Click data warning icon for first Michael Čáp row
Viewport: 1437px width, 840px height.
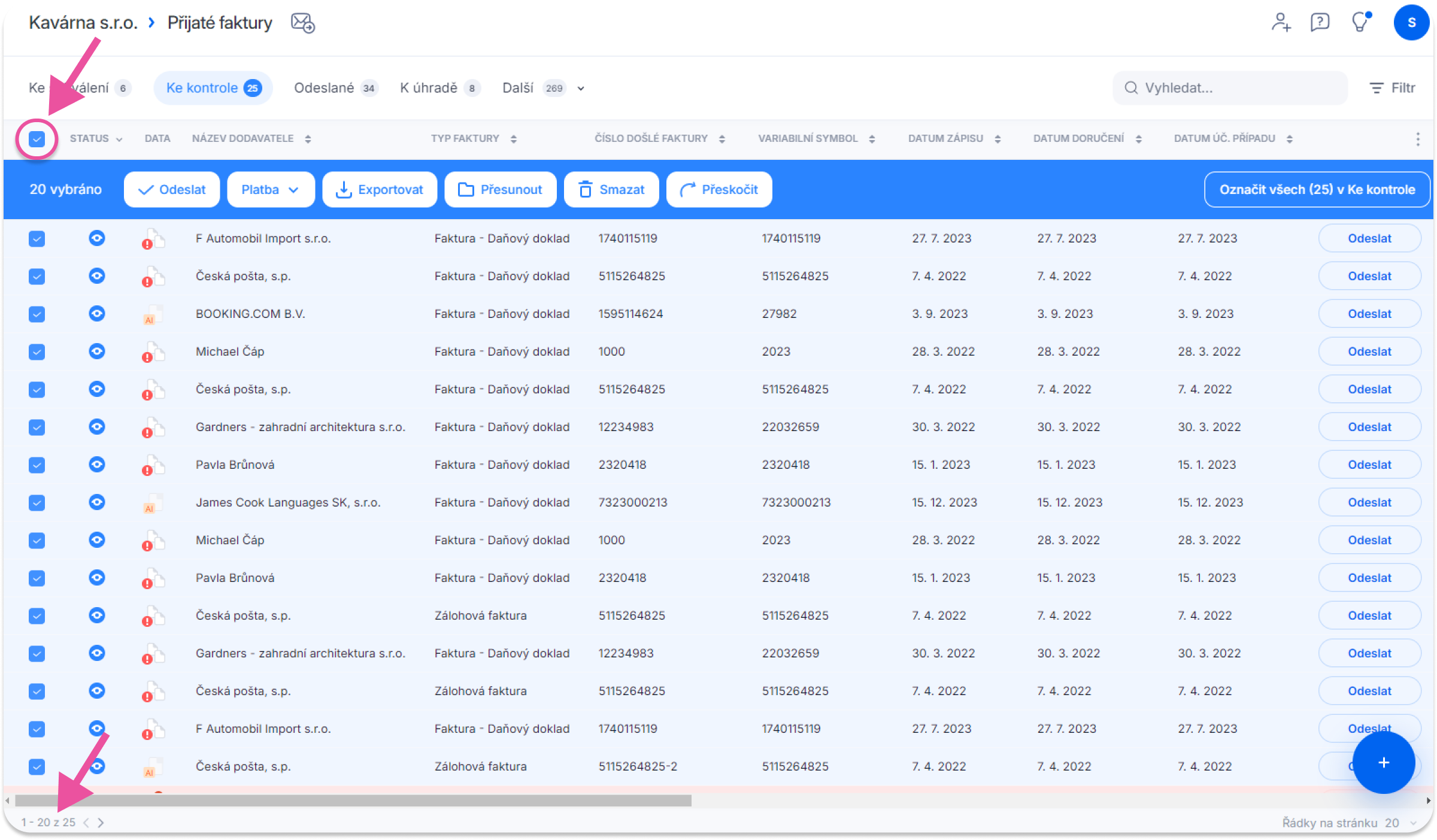tap(153, 351)
